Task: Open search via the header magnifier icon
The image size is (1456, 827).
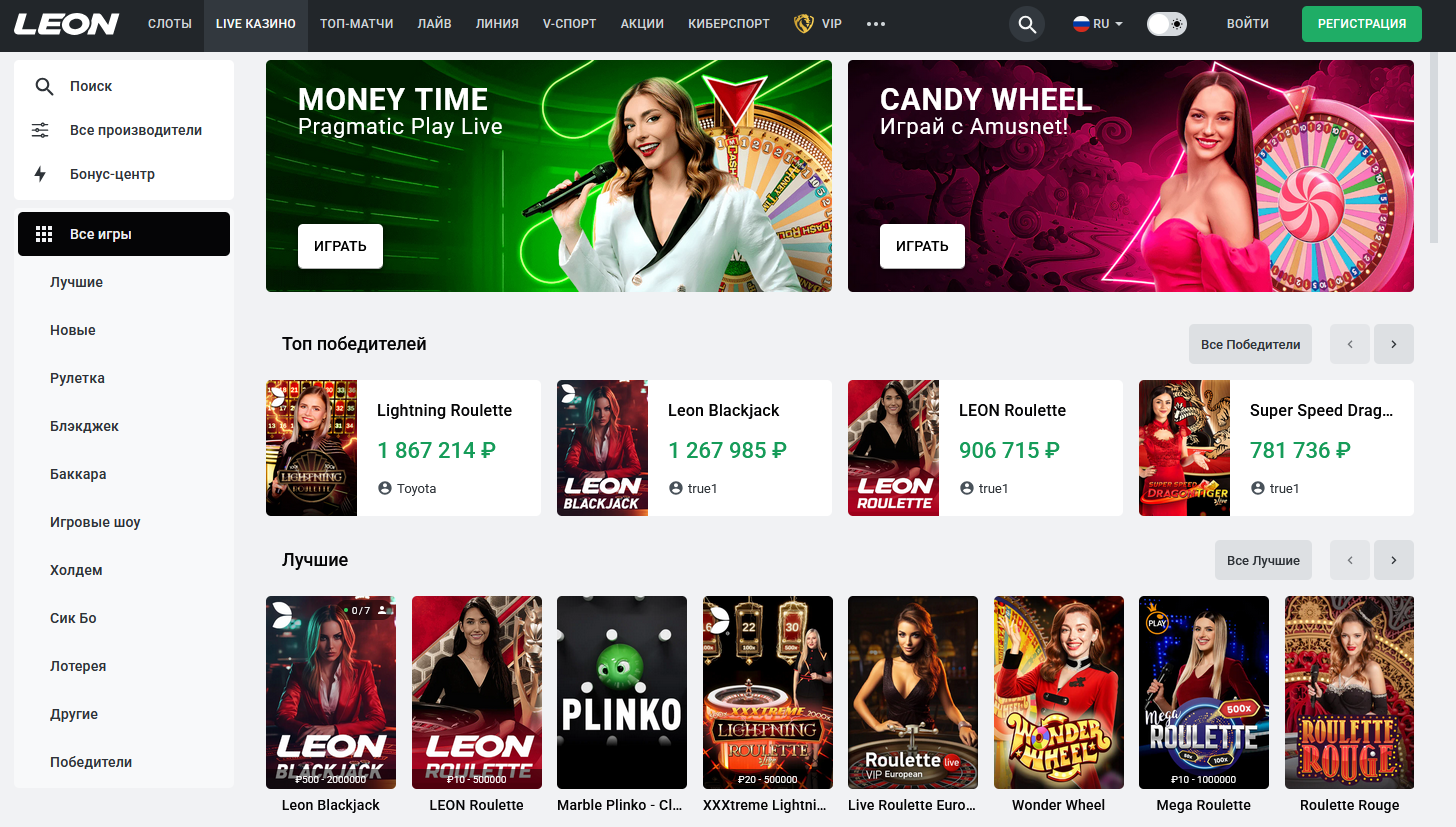Action: tap(1027, 24)
